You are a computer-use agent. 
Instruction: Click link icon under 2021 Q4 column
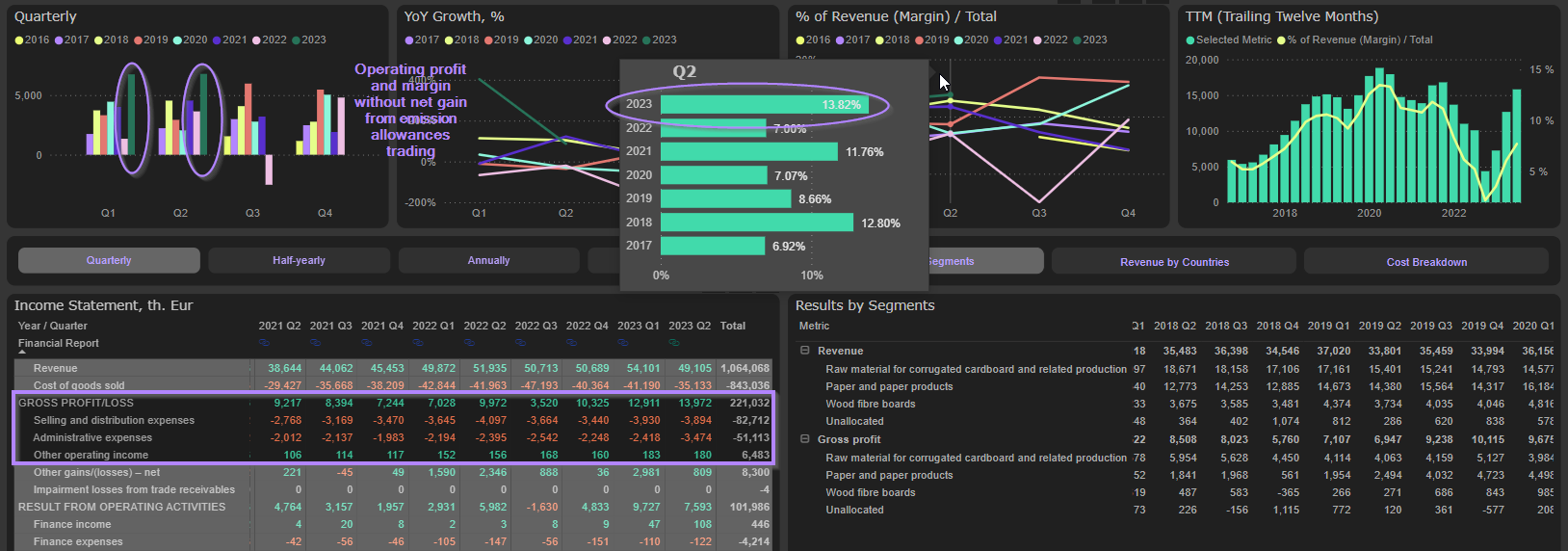click(367, 343)
